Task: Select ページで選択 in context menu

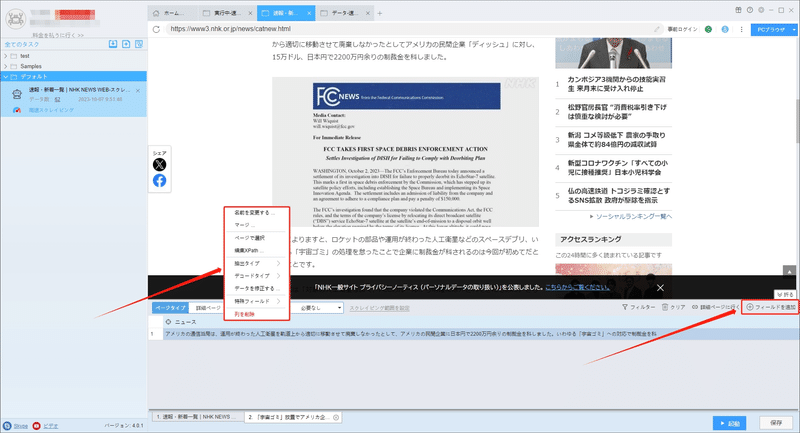Action: click(x=257, y=238)
